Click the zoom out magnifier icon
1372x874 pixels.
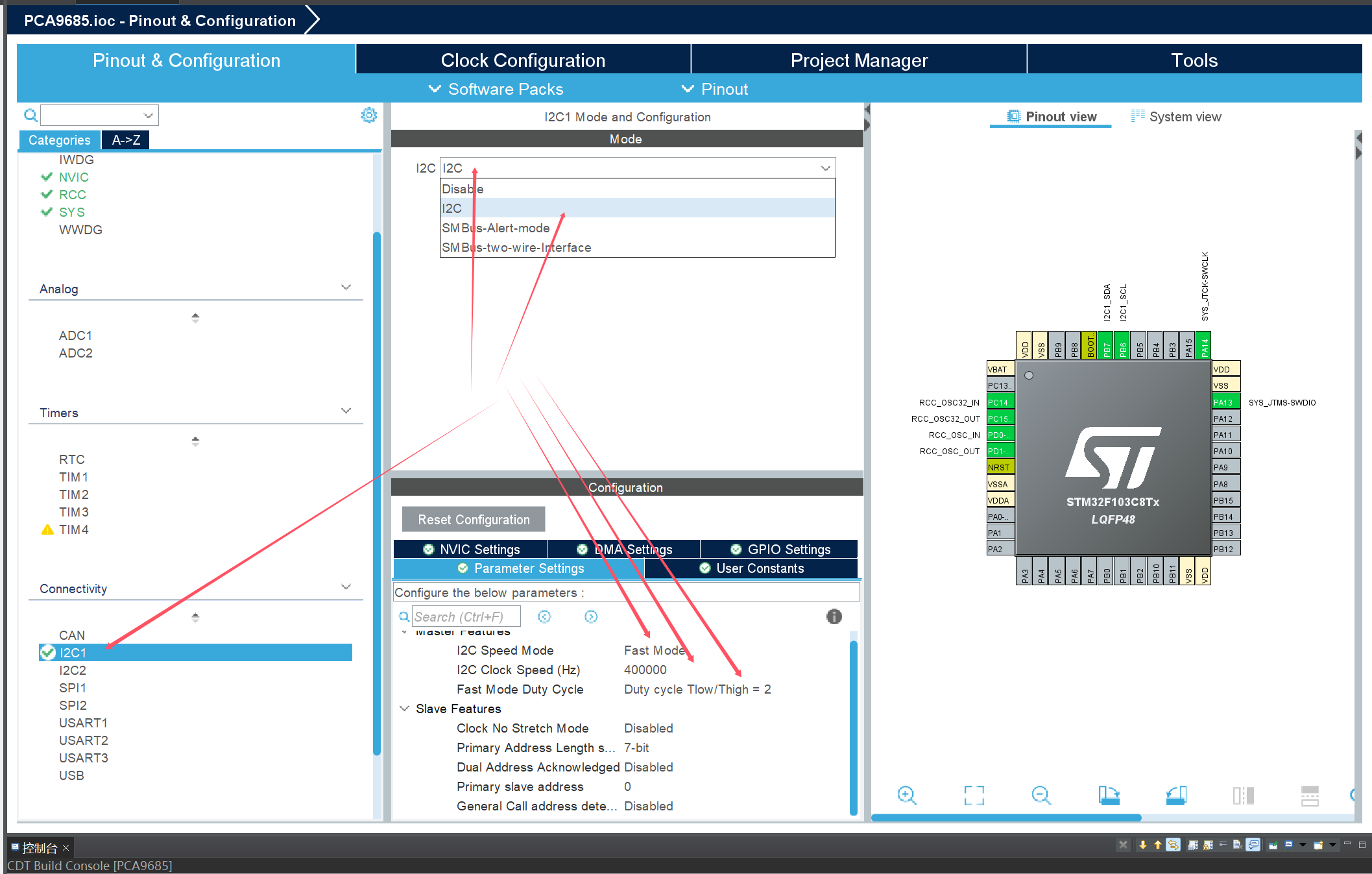(1041, 795)
